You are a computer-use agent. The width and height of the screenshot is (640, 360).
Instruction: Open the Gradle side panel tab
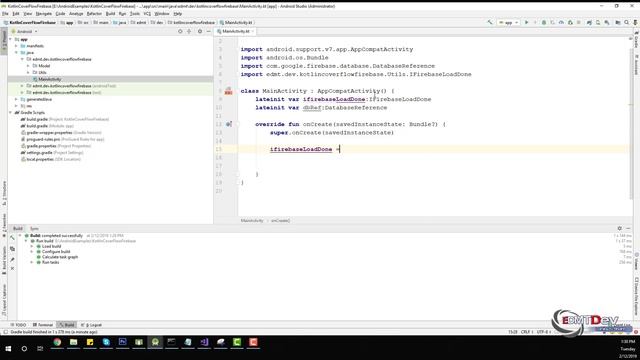tap(636, 39)
